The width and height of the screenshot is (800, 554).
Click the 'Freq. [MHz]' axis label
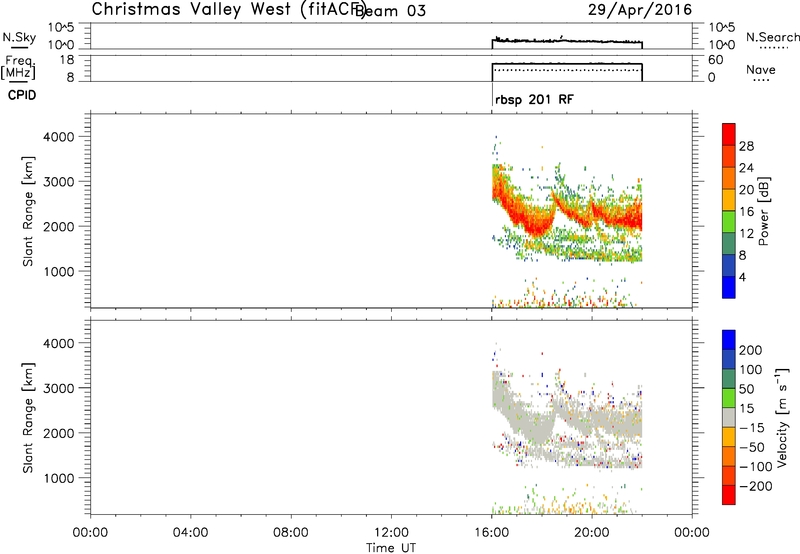coord(19,68)
